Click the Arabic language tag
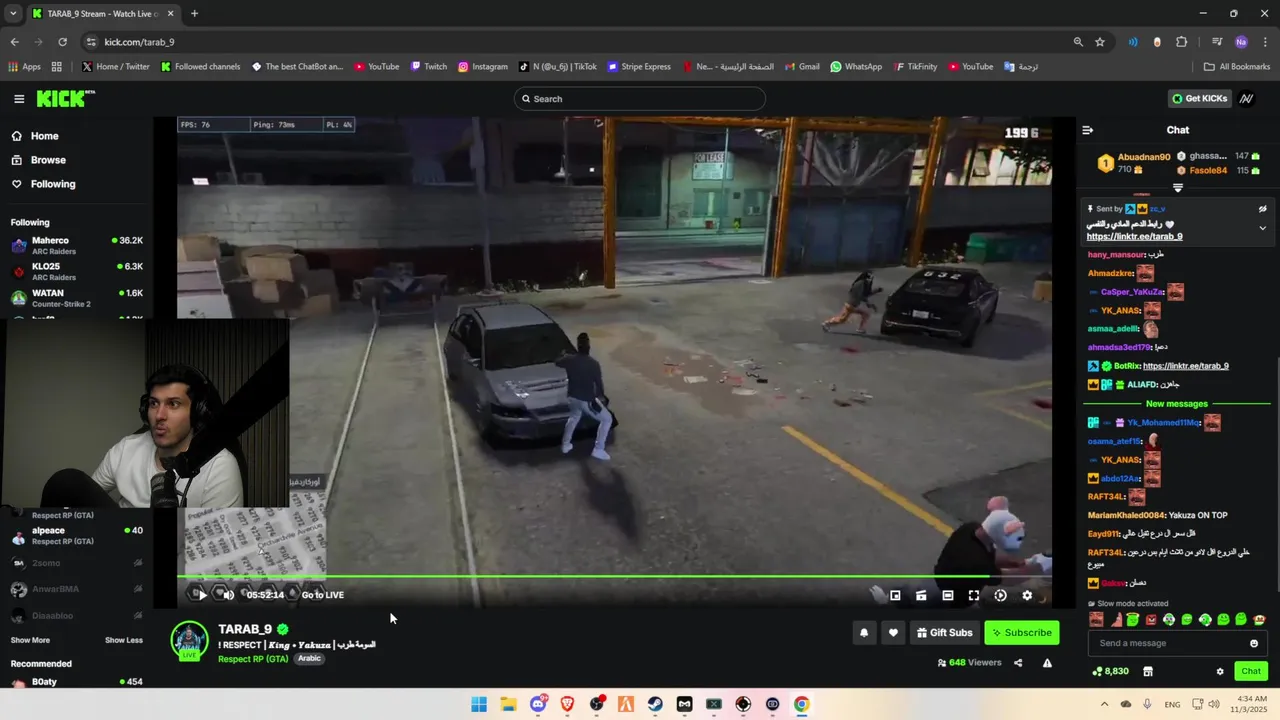Viewport: 1280px width, 720px height. (x=310, y=659)
